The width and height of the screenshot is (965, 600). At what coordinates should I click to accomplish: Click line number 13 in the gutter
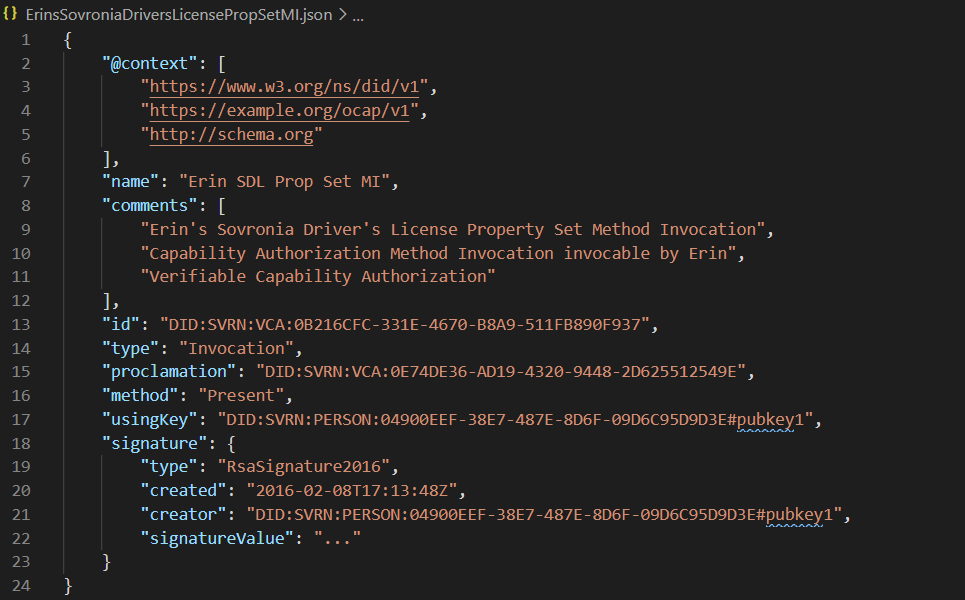tap(22, 324)
